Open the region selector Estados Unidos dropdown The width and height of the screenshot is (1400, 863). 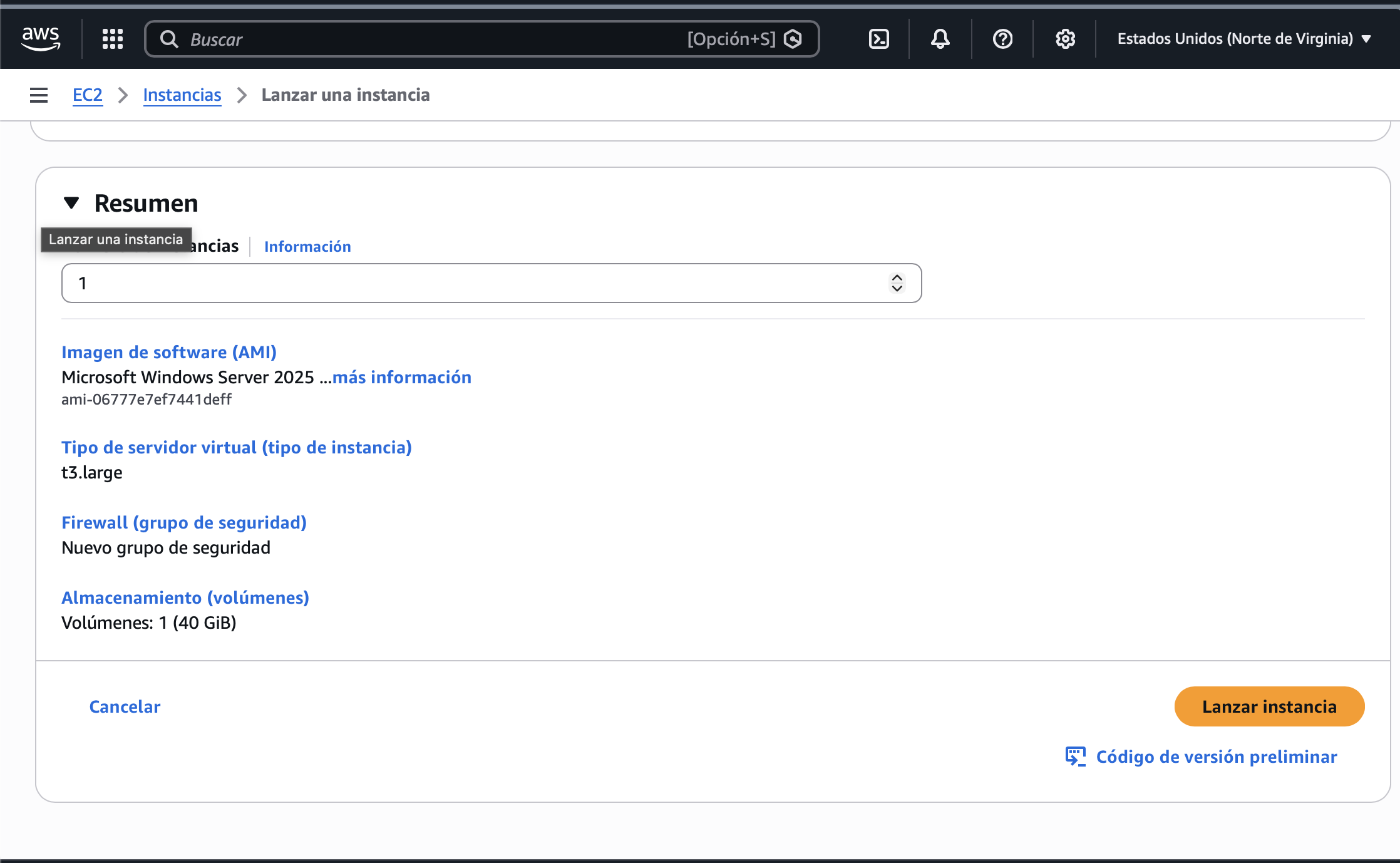[1243, 39]
